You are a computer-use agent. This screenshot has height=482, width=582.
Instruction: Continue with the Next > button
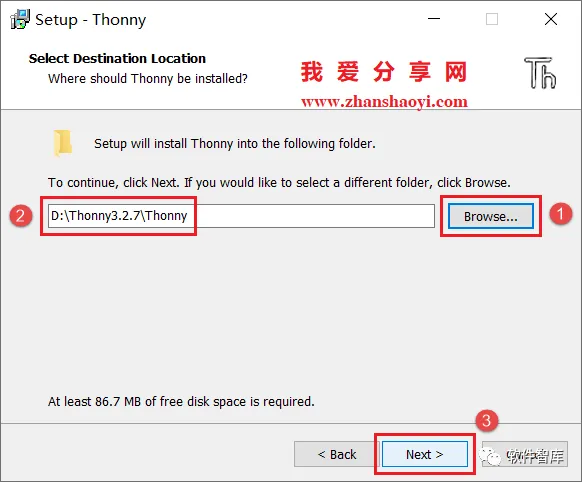[425, 454]
